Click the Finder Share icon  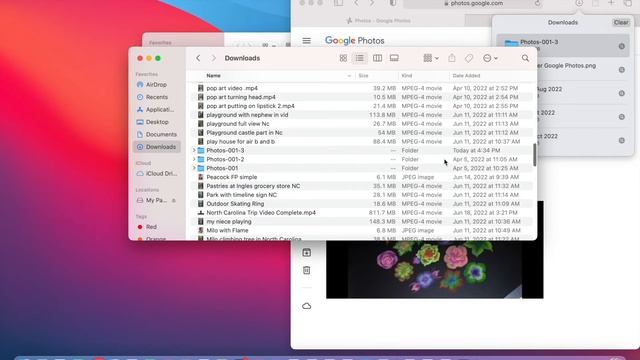click(x=452, y=58)
